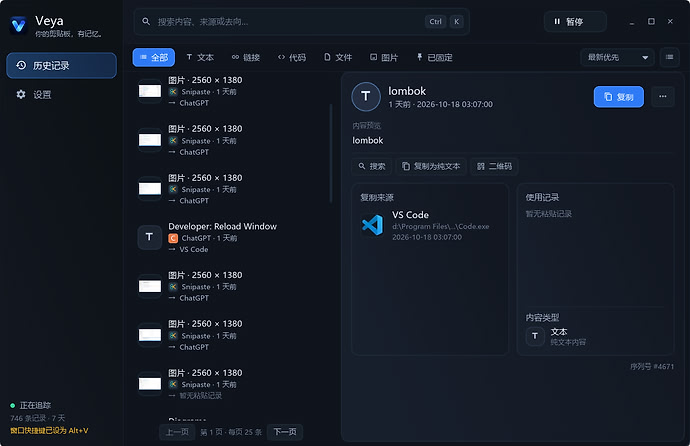The image size is (690, 446).
Task: Select the 代码 filter tab
Action: coord(292,57)
